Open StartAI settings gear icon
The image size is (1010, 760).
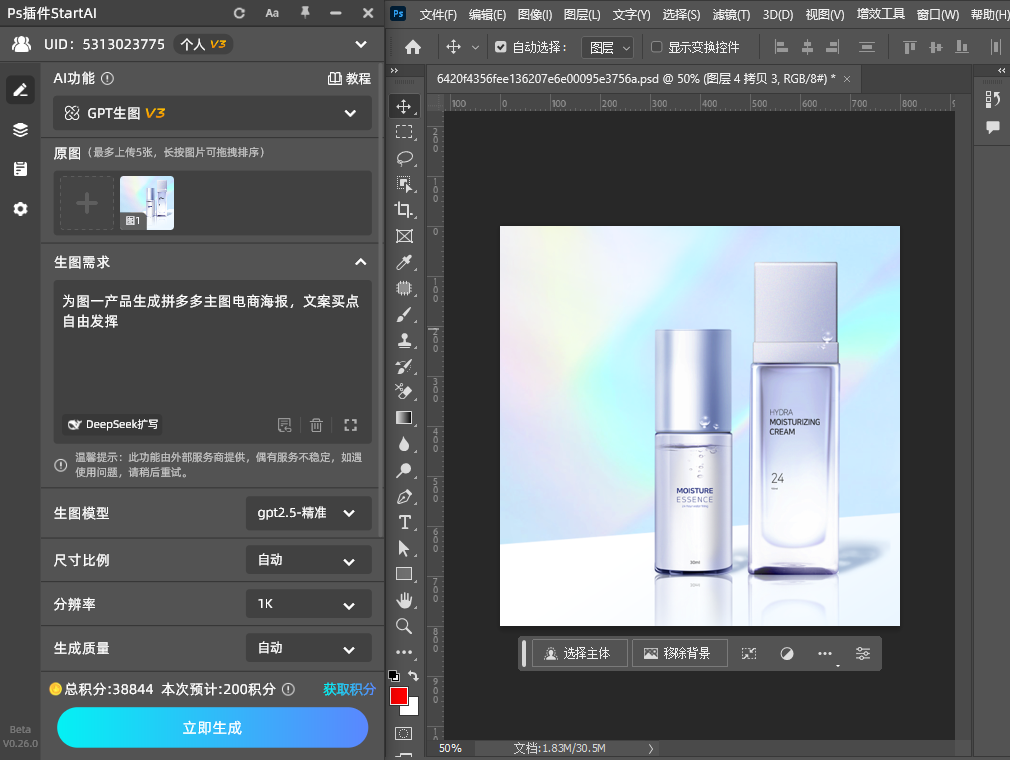point(21,209)
